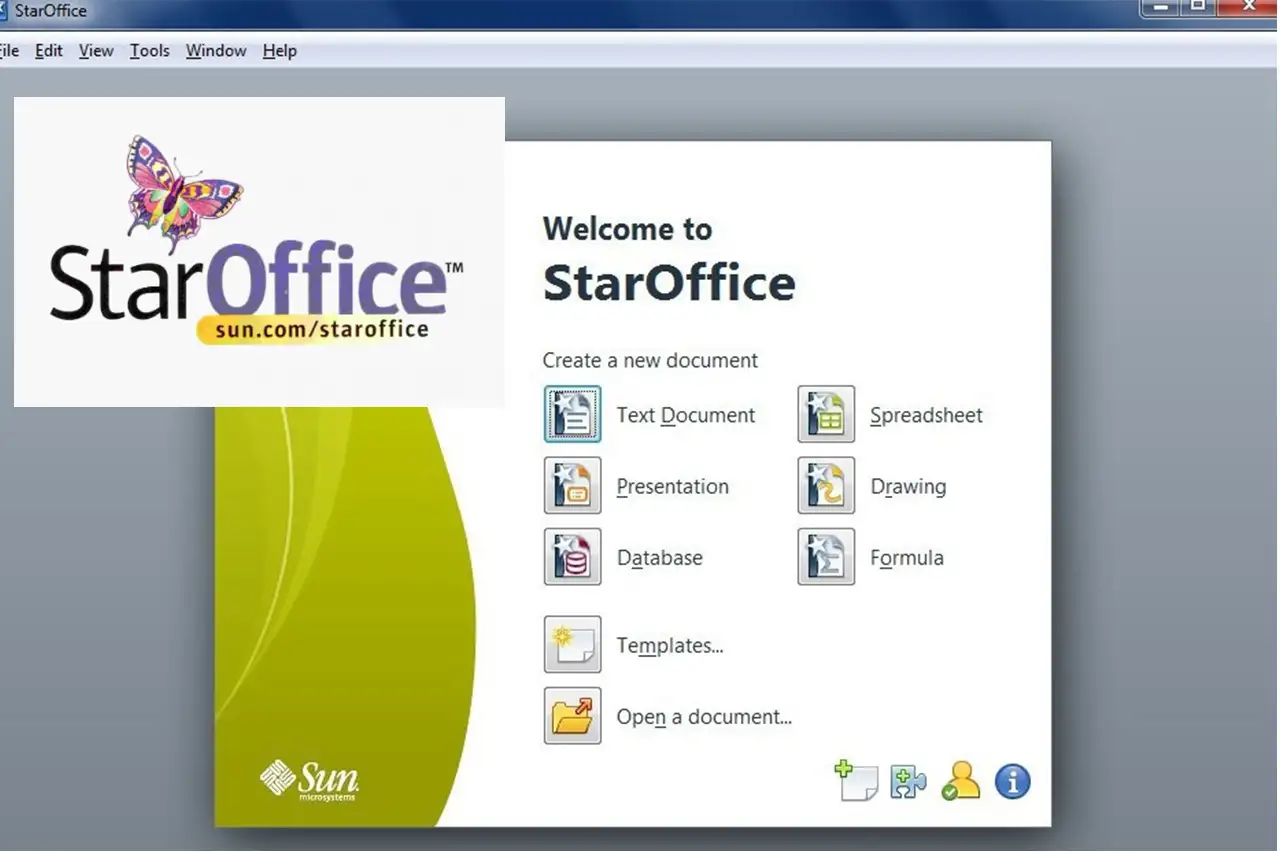Select the Formula document icon

(826, 557)
